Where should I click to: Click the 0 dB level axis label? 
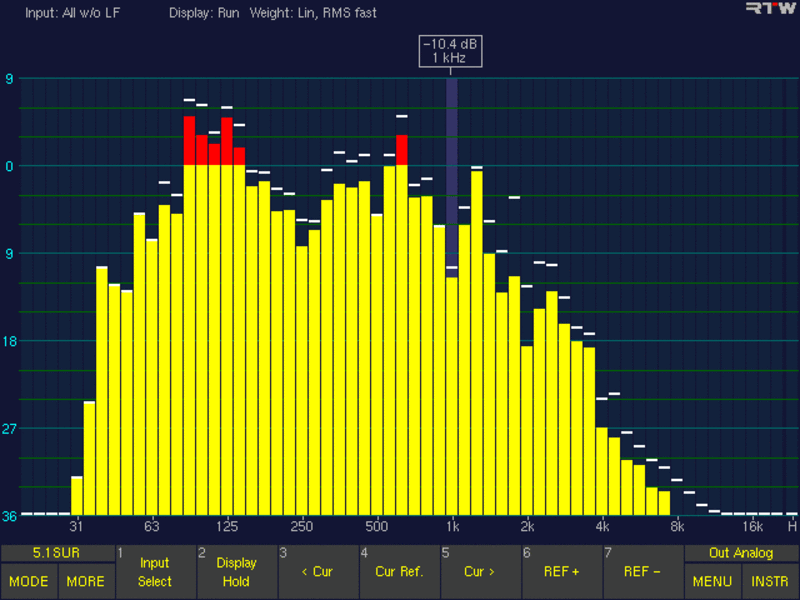tap(9, 166)
